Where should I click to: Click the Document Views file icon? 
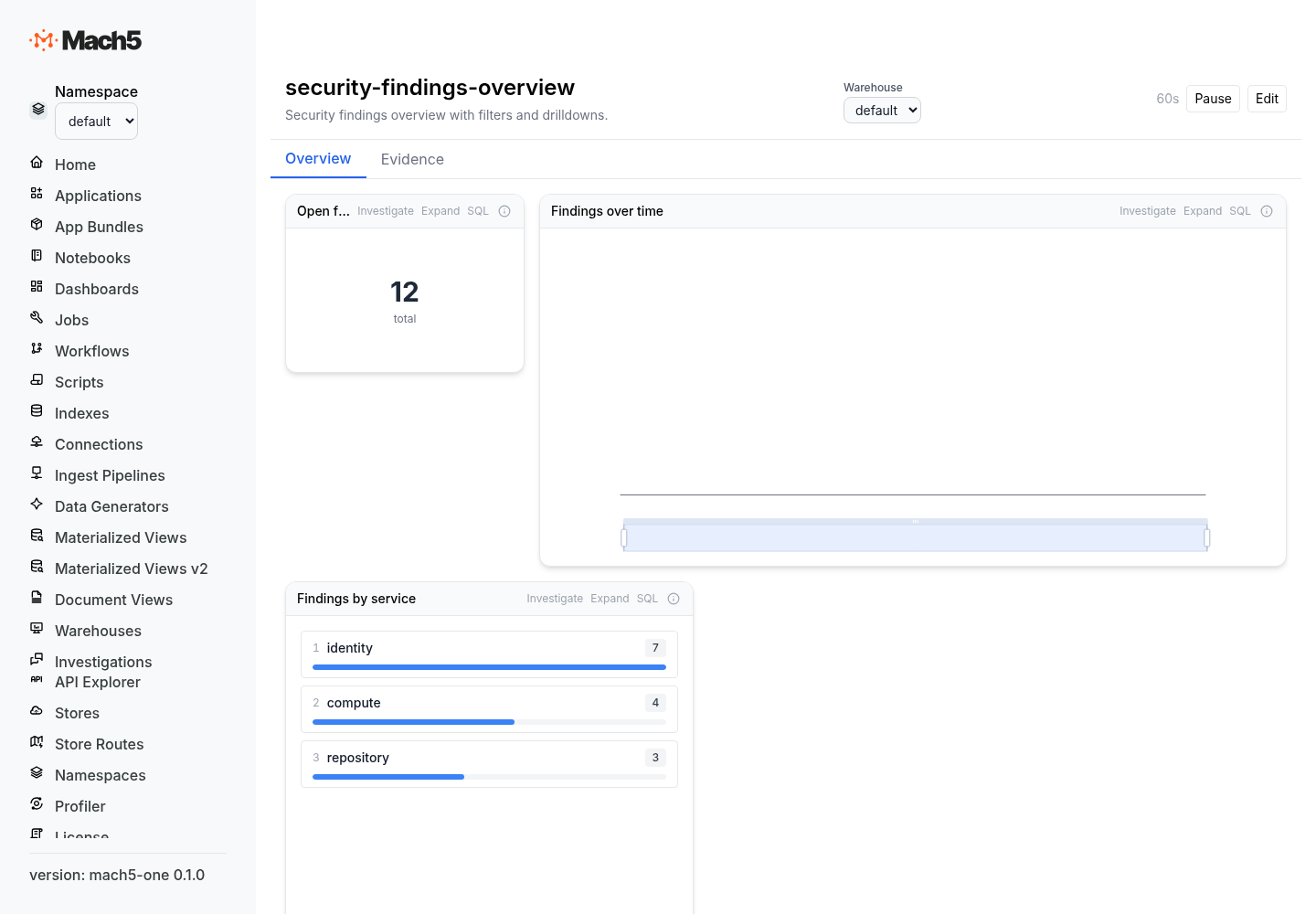(37, 598)
